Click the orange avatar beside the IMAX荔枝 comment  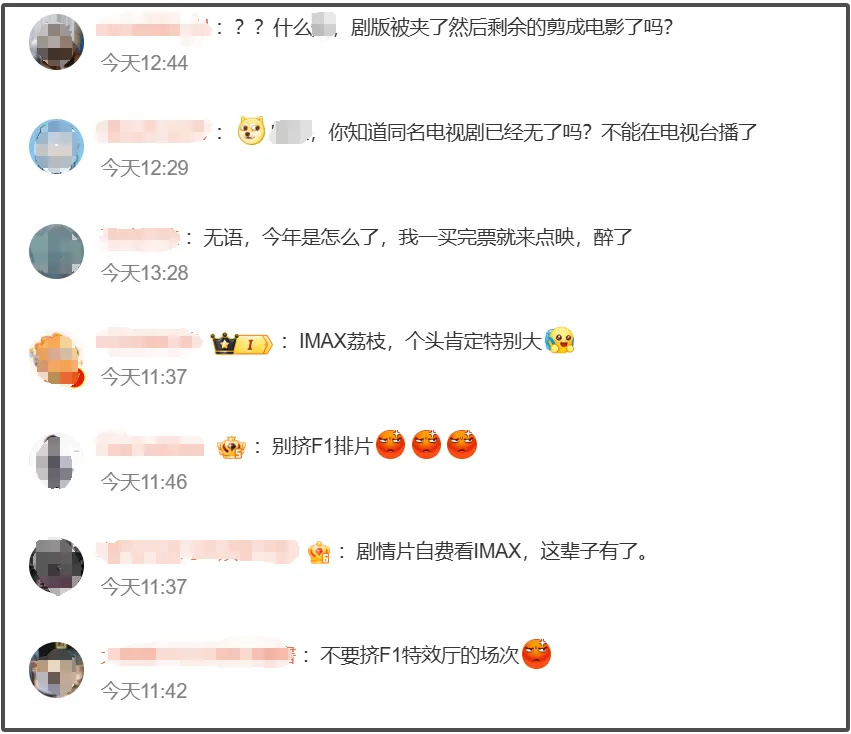click(x=56, y=359)
